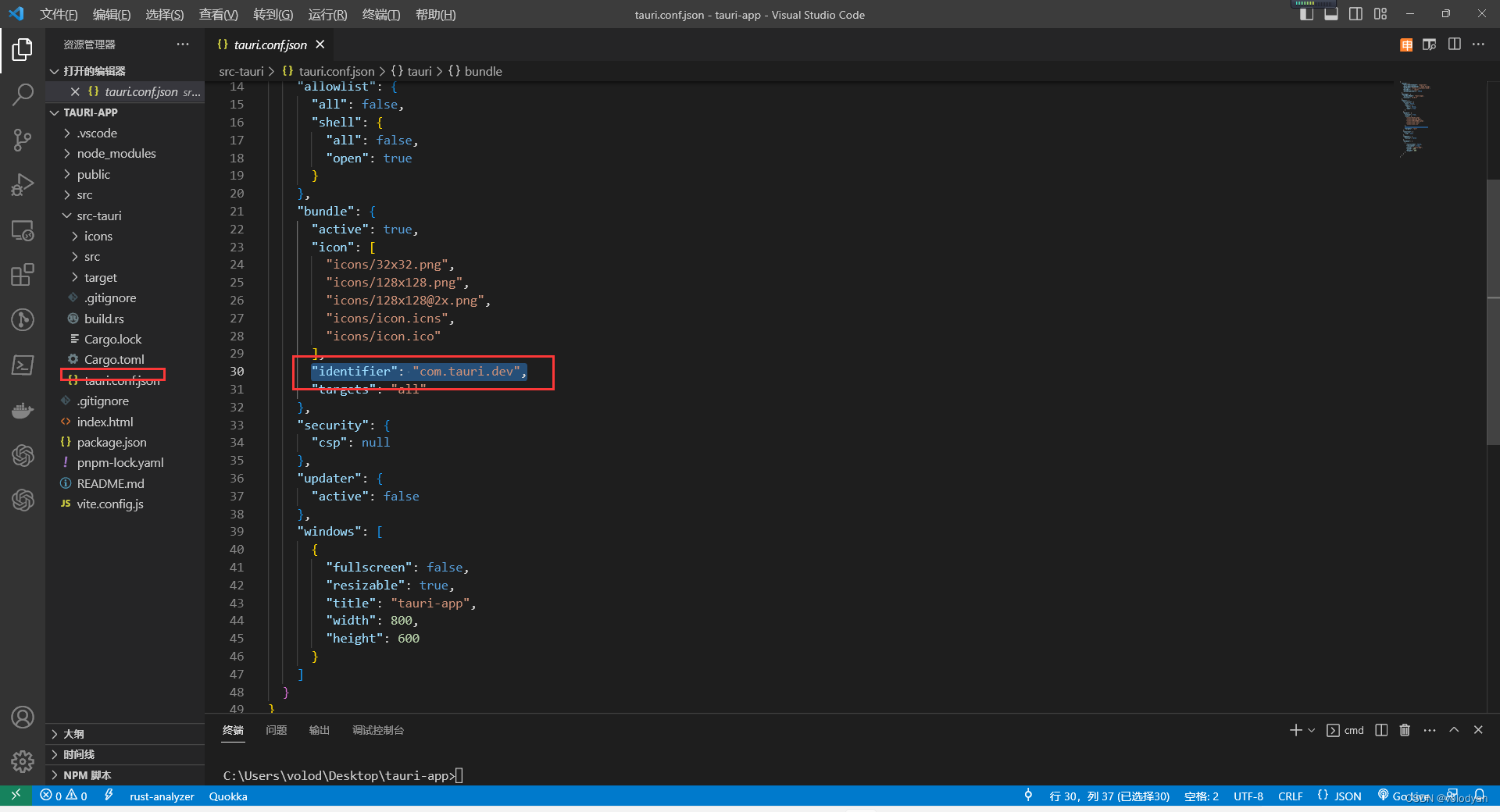
Task: Open the 编辑(E) menu
Action: pyautogui.click(x=112, y=14)
